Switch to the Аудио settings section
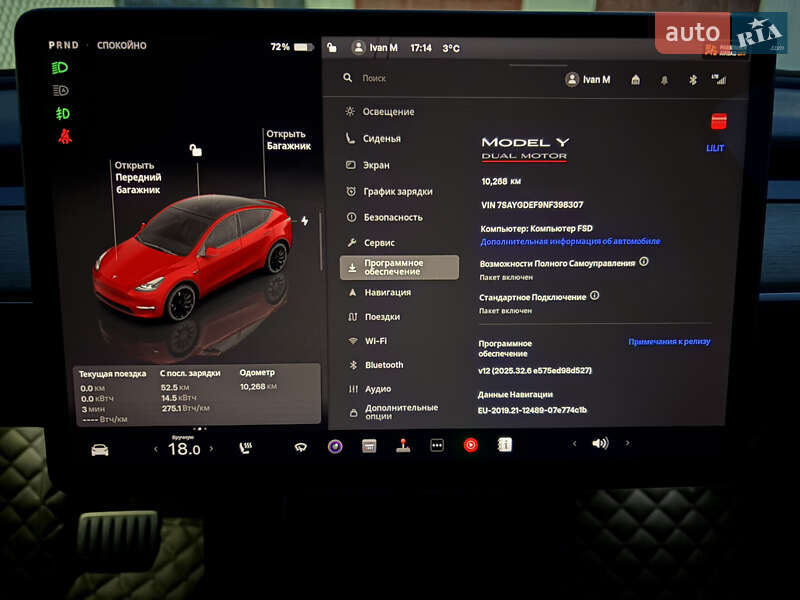This screenshot has height=600, width=800. [378, 388]
